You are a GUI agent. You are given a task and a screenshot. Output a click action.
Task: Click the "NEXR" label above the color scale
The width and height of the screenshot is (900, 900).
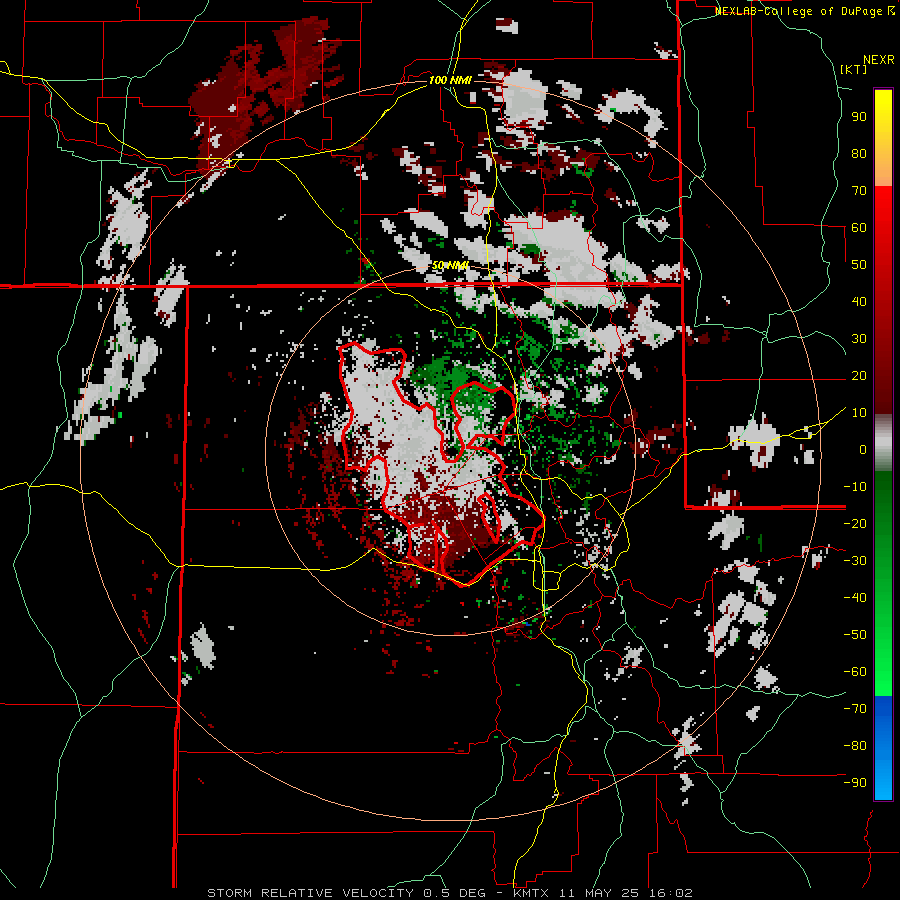point(879,60)
